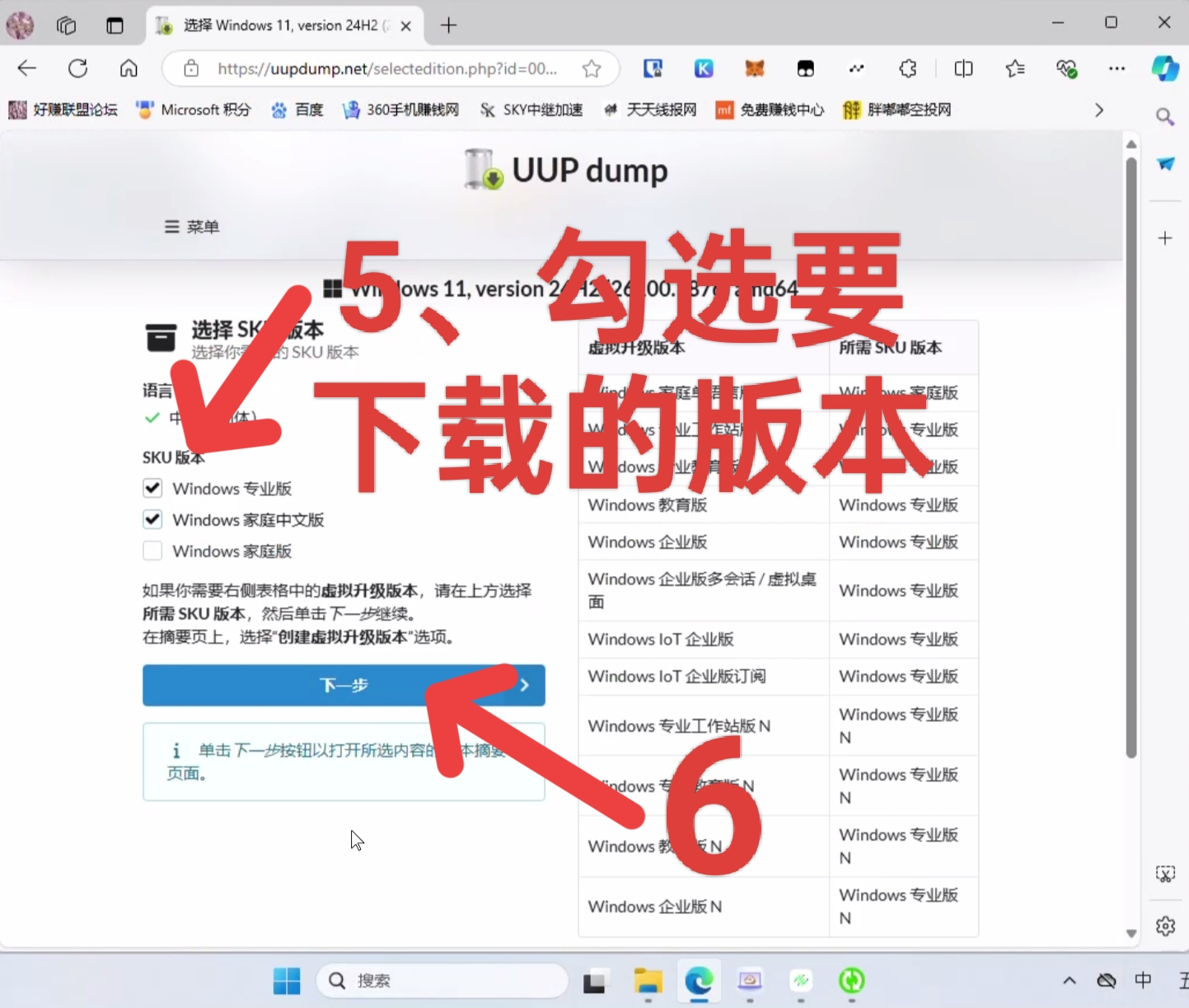Open the Telegram-style sidebar icon
The height and width of the screenshot is (1008, 1189).
pyautogui.click(x=1165, y=164)
